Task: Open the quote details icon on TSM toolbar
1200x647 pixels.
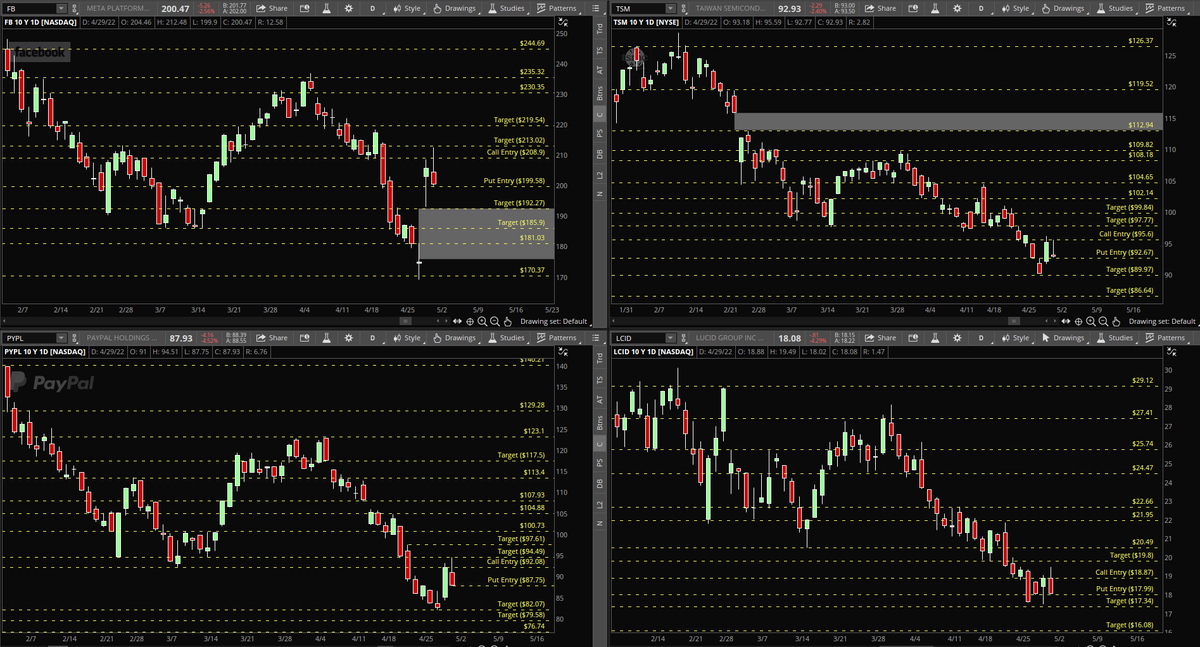Action: coord(913,8)
